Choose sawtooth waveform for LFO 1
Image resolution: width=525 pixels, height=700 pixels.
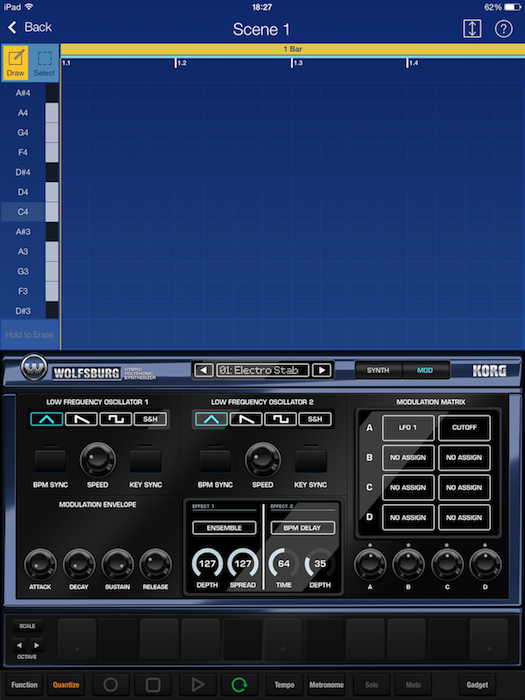(81, 419)
